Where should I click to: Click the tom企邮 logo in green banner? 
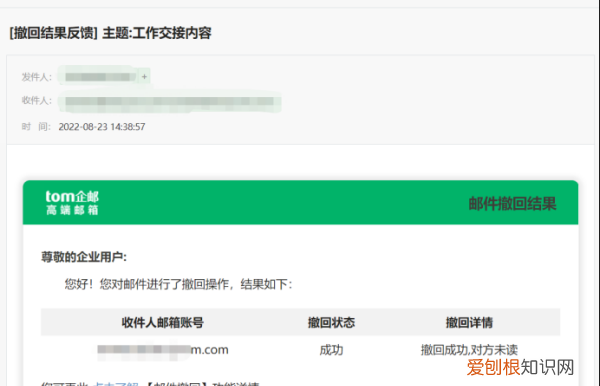click(72, 202)
